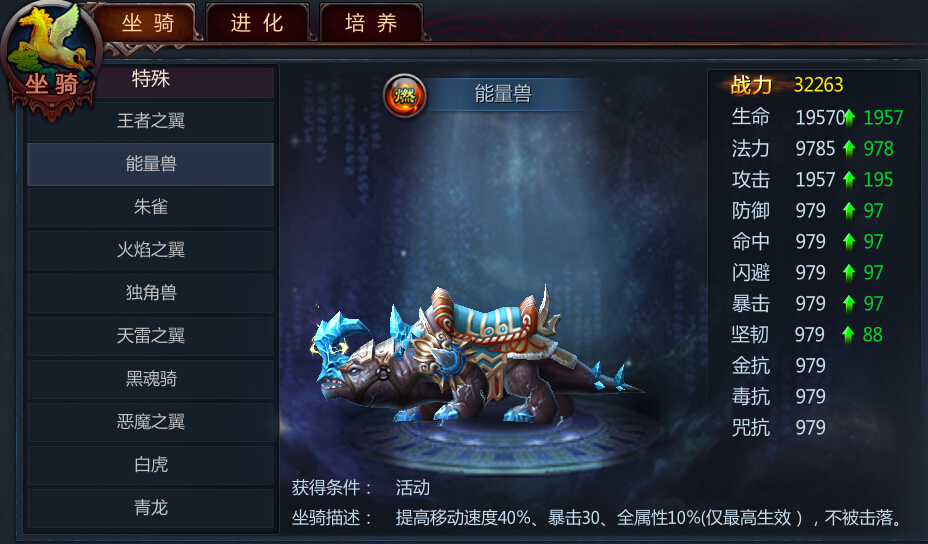Open the 进化 tab
Screen dimensions: 928x544
point(257,23)
